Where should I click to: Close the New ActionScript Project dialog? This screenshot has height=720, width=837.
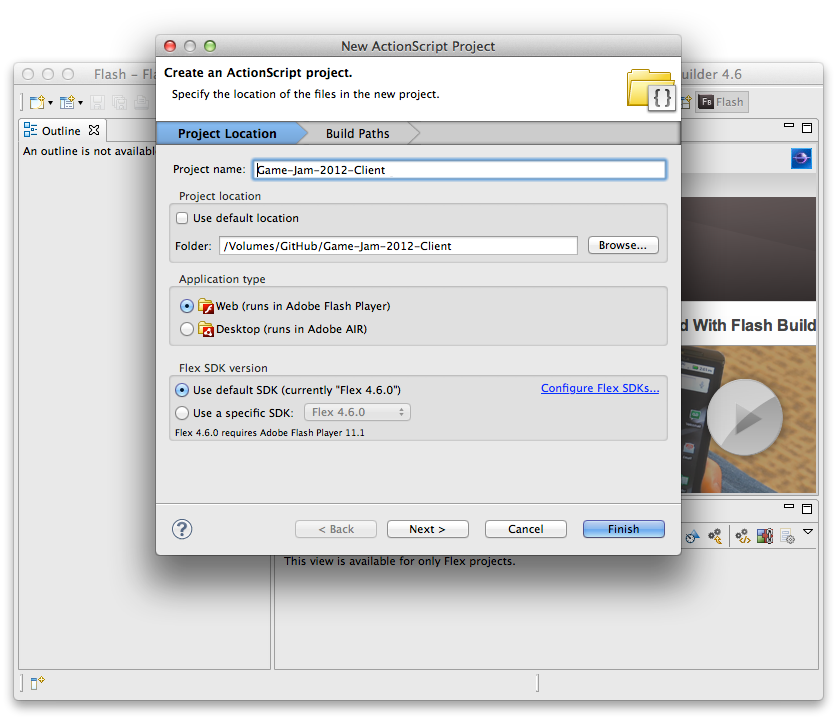(x=170, y=46)
